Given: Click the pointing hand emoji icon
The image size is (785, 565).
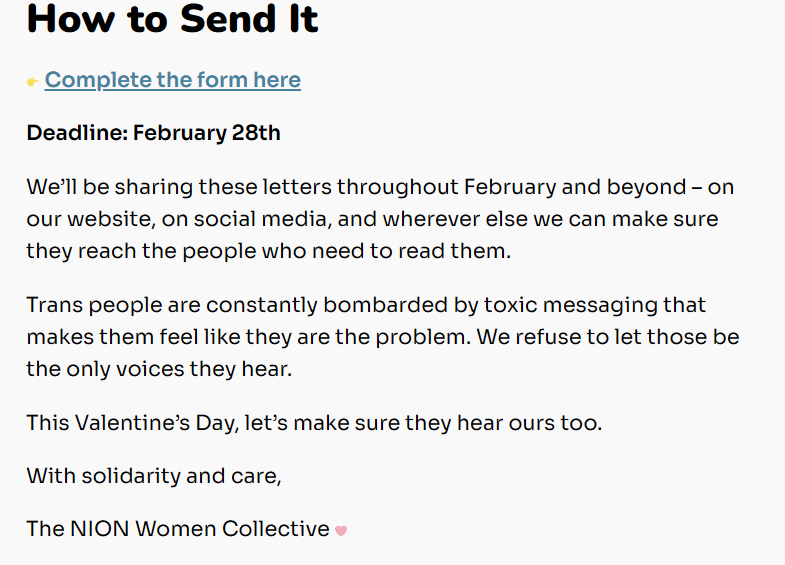Looking at the screenshot, I should click(x=33, y=82).
